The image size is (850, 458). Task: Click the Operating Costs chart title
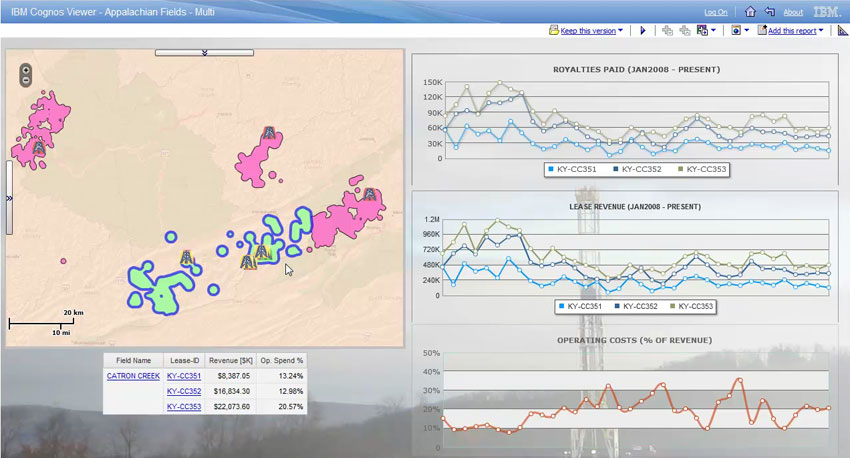point(634,340)
